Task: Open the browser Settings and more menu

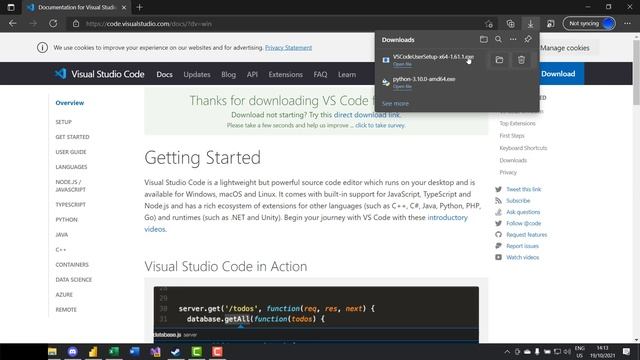Action: coord(627,24)
